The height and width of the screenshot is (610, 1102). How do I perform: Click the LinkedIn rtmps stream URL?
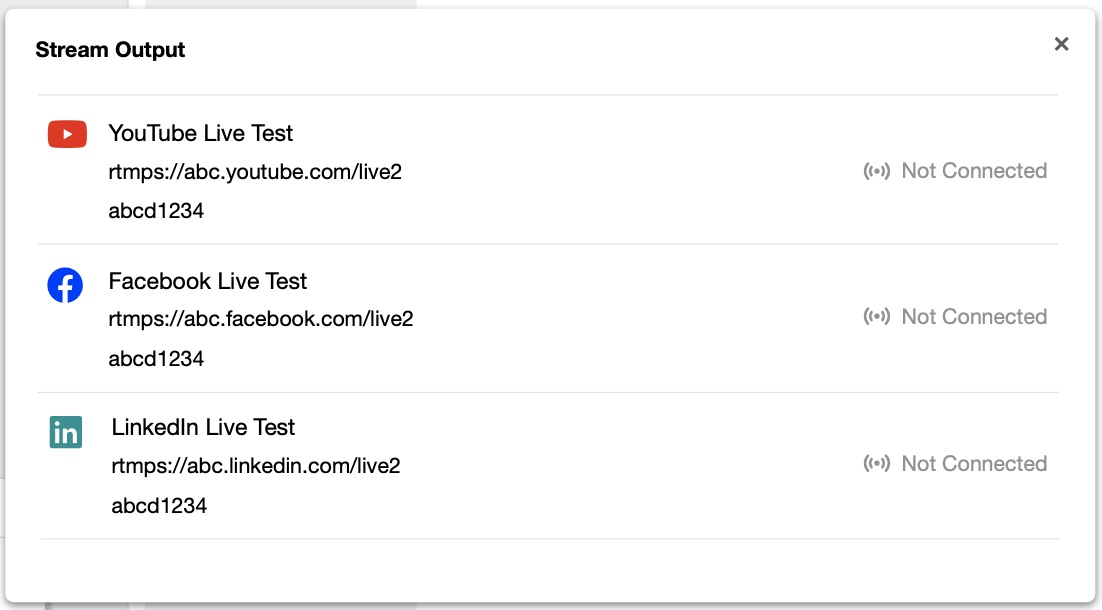pyautogui.click(x=256, y=465)
